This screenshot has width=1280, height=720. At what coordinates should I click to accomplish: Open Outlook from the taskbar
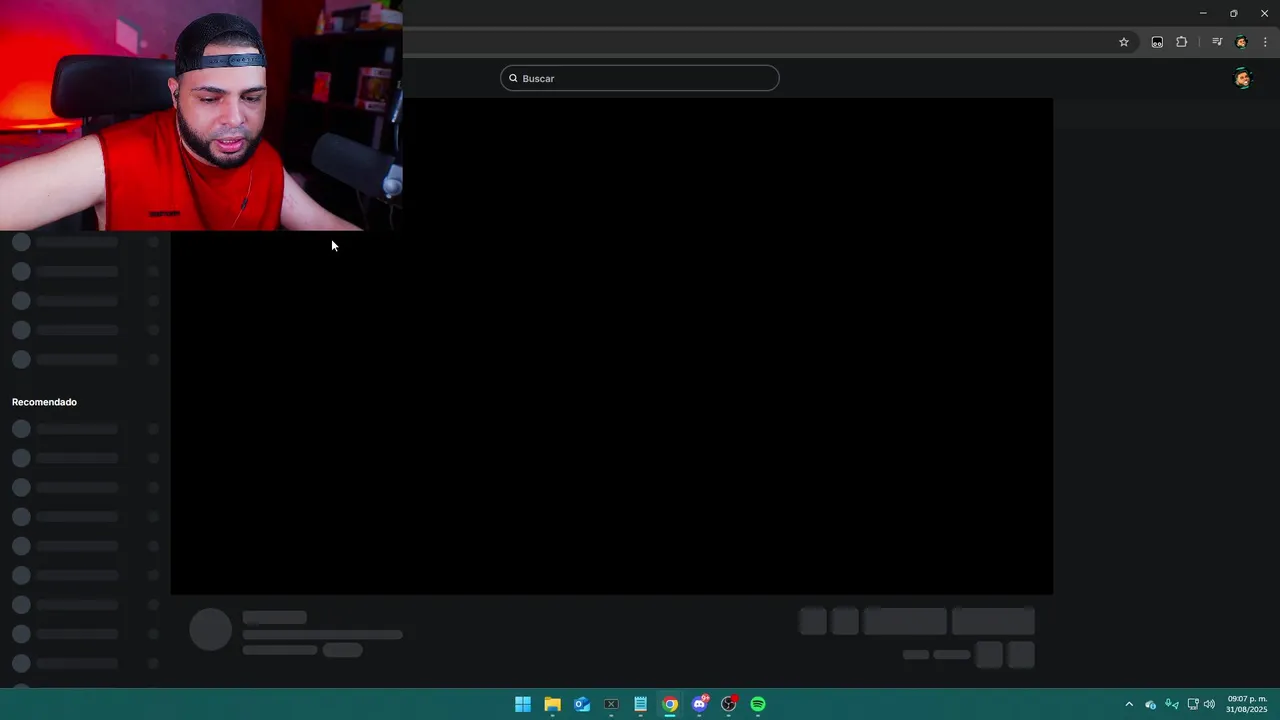point(582,704)
